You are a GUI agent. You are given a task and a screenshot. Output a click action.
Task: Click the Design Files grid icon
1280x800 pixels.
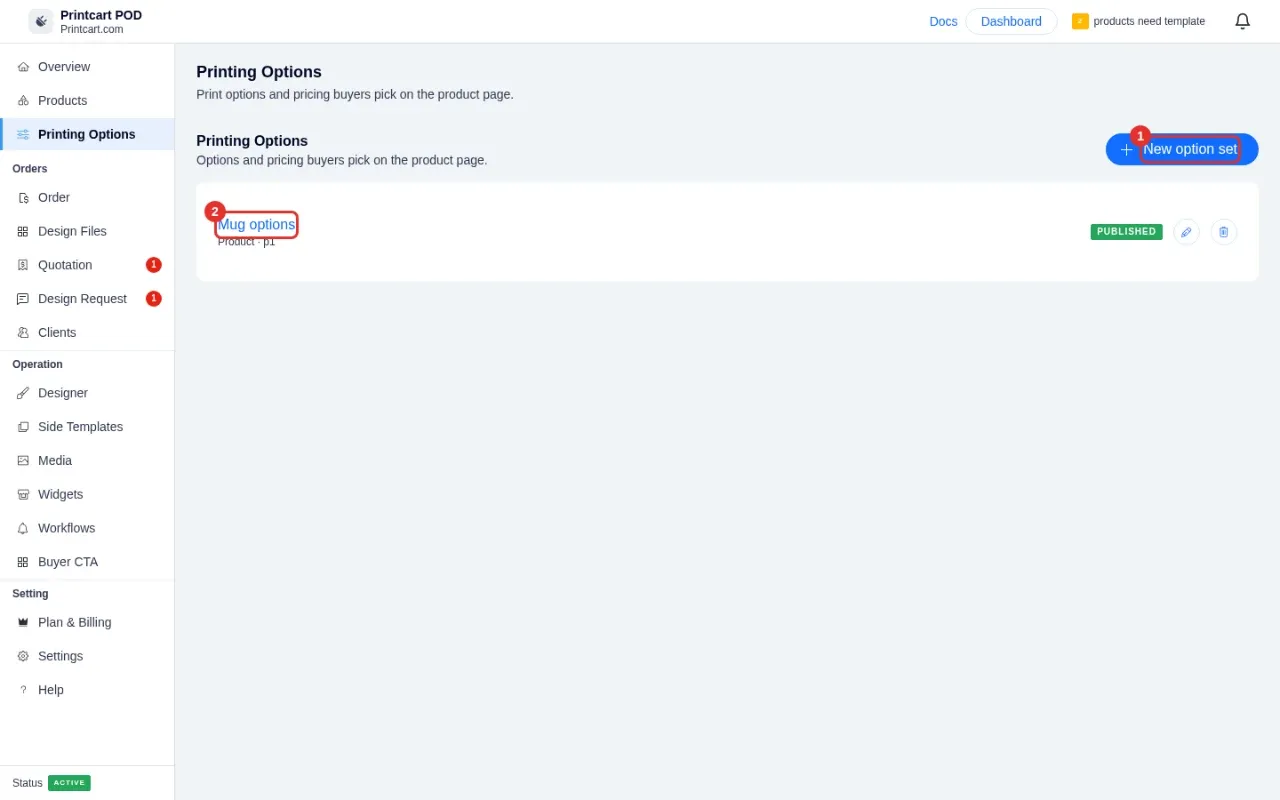(x=23, y=232)
